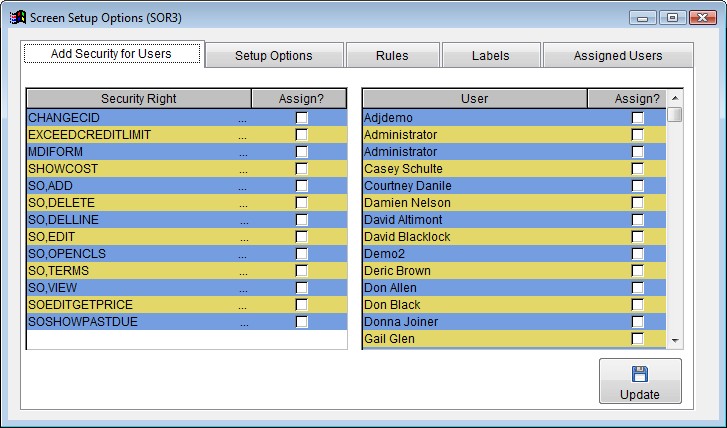
Task: Click the User column header
Action: click(474, 99)
